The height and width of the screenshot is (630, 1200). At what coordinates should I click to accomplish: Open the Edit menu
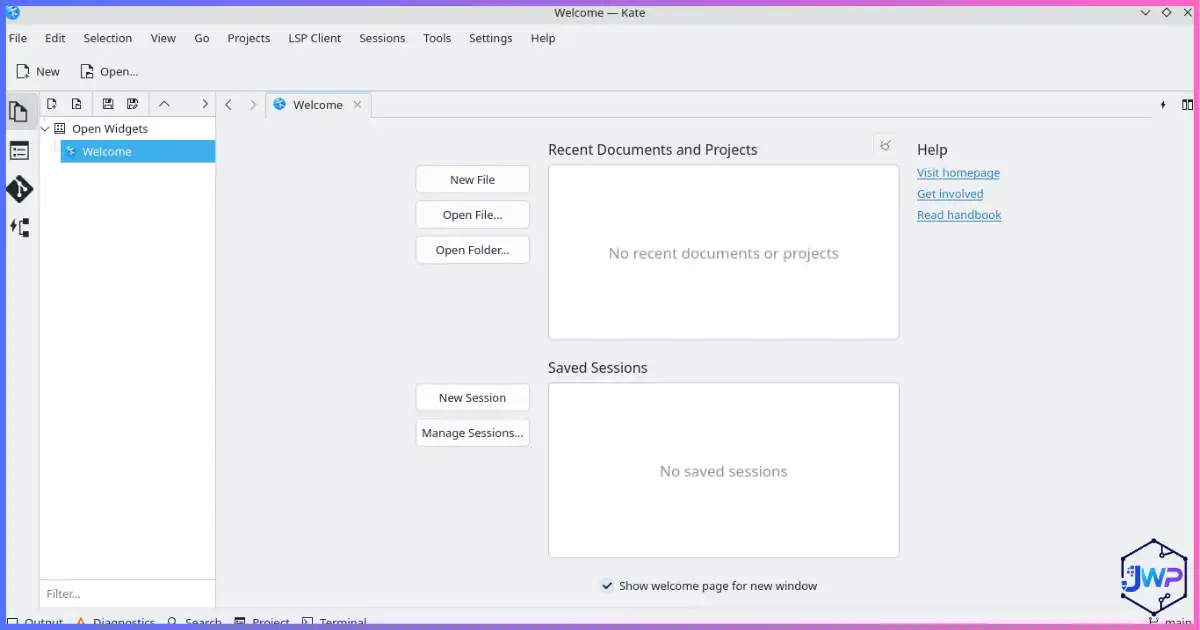pos(55,38)
